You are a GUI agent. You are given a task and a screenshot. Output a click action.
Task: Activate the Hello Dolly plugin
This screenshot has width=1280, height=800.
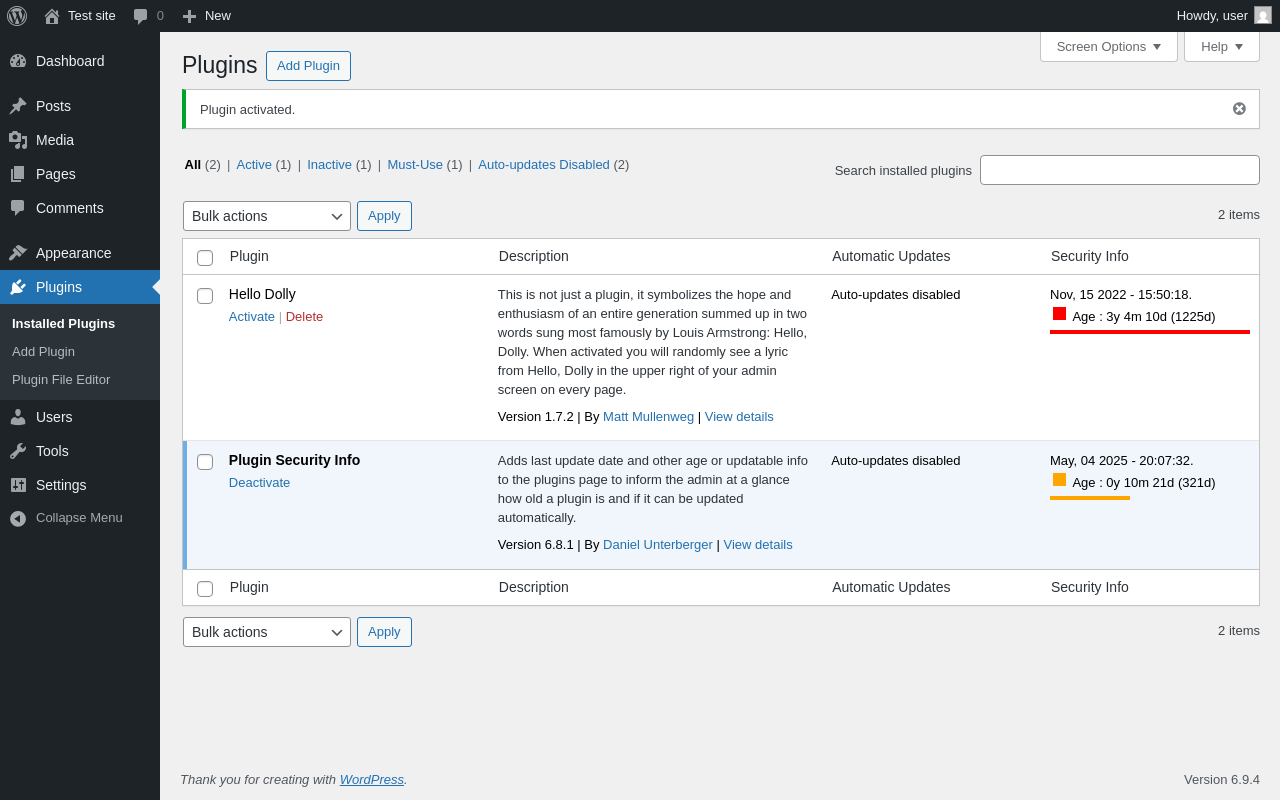click(252, 317)
